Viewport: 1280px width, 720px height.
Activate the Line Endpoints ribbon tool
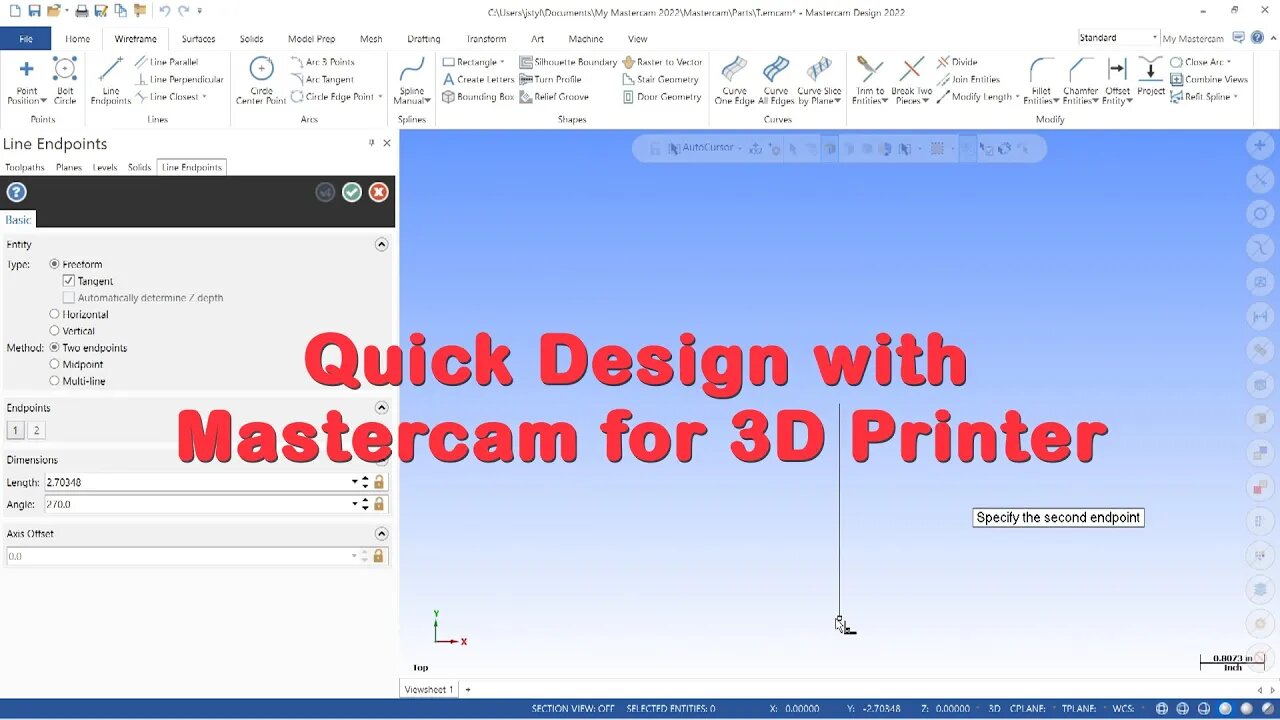point(111,80)
